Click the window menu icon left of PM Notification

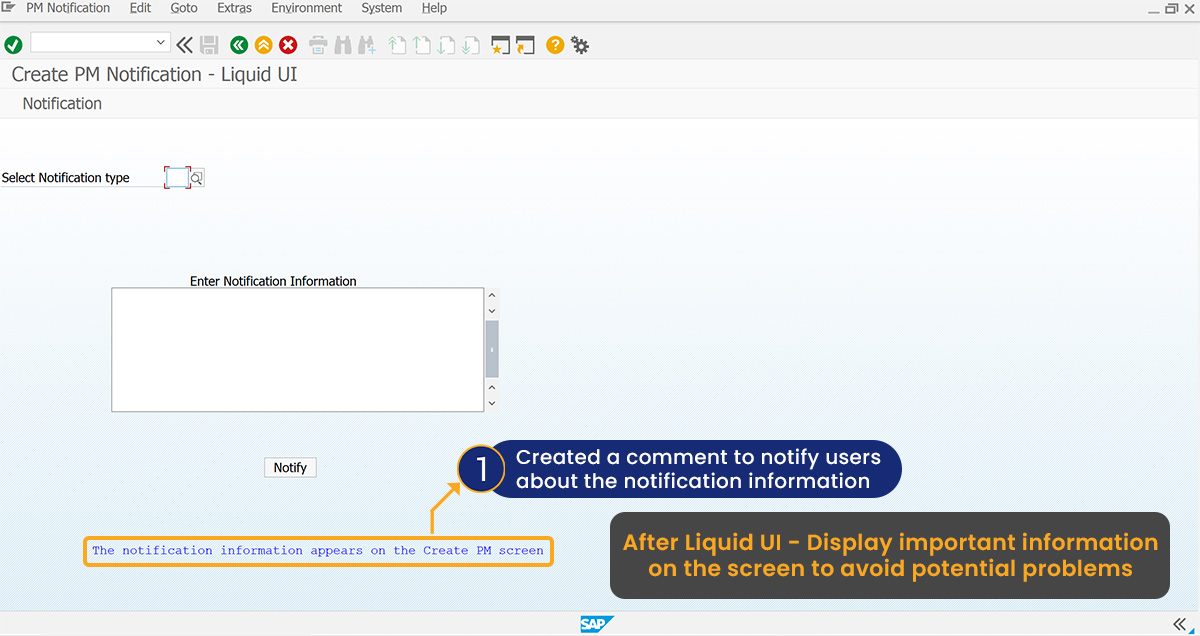[9, 7]
